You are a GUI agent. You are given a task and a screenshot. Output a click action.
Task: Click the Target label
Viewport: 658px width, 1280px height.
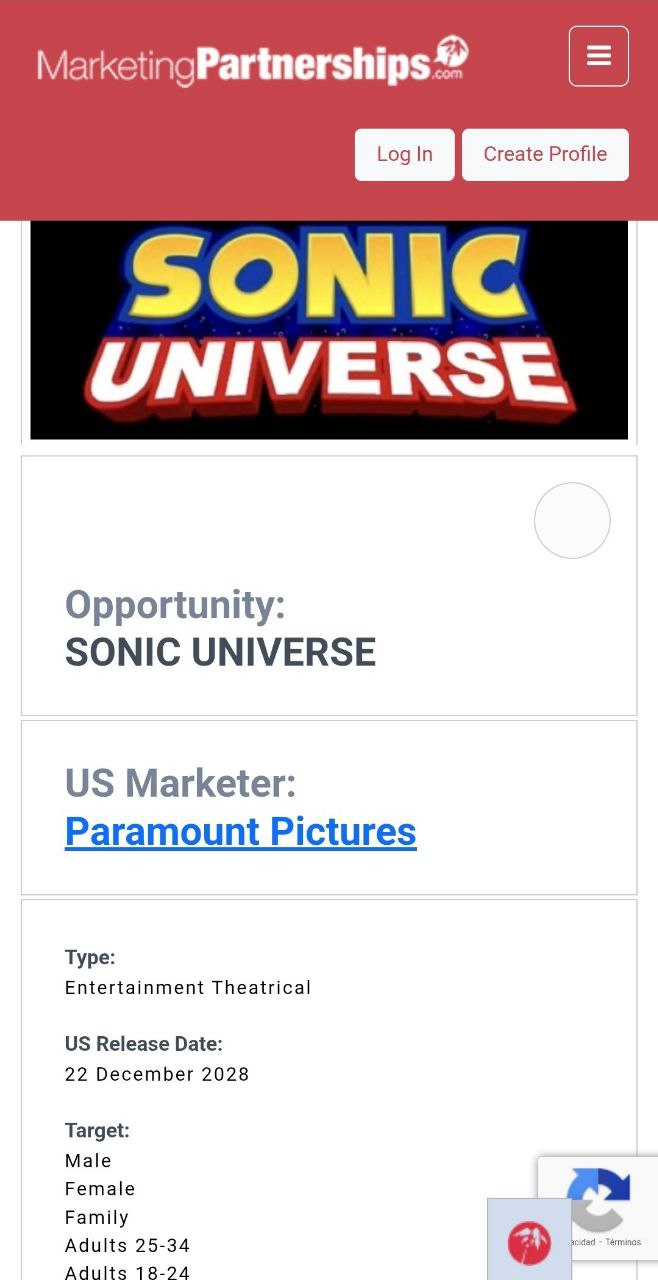tap(97, 1130)
